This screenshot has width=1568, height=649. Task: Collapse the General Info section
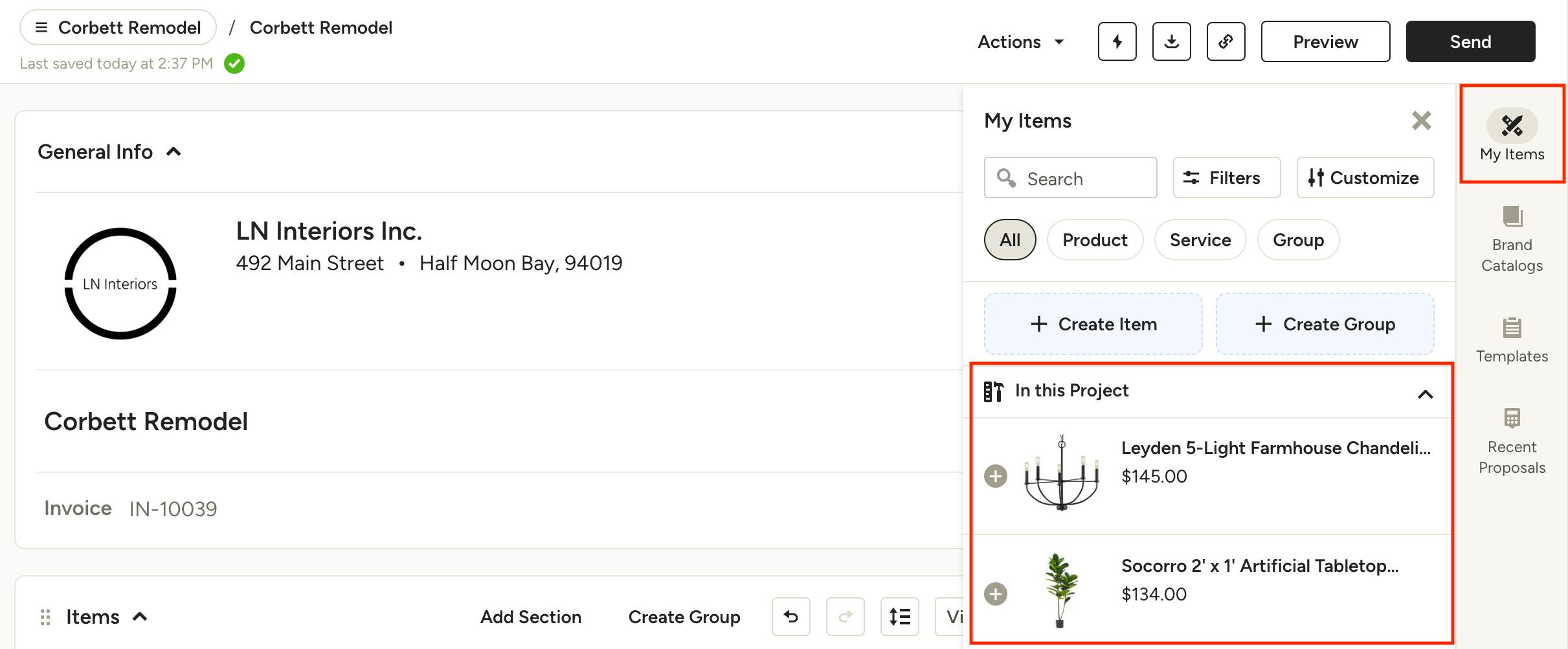[174, 152]
